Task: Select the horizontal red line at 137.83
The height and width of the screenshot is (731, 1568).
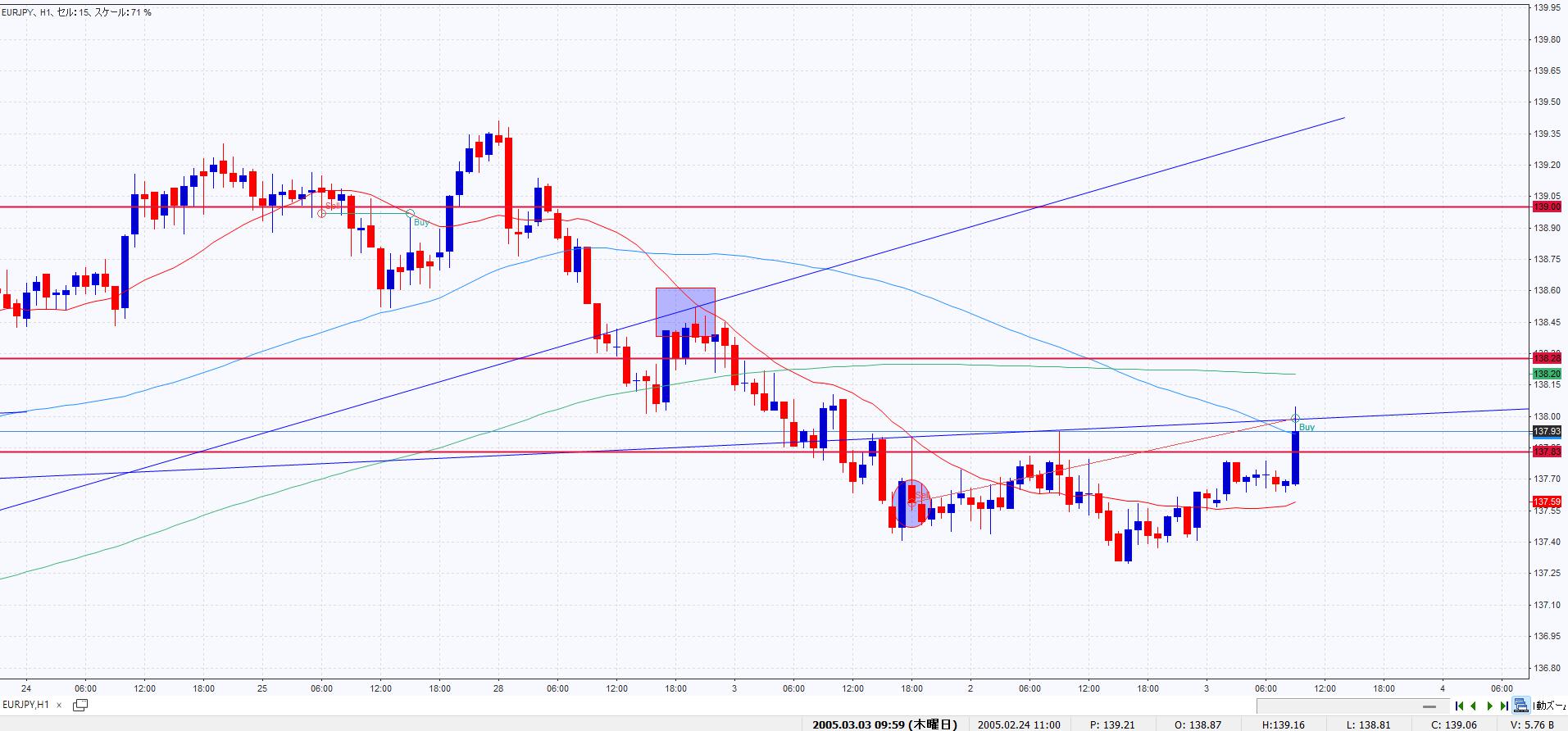Action: tap(492, 452)
